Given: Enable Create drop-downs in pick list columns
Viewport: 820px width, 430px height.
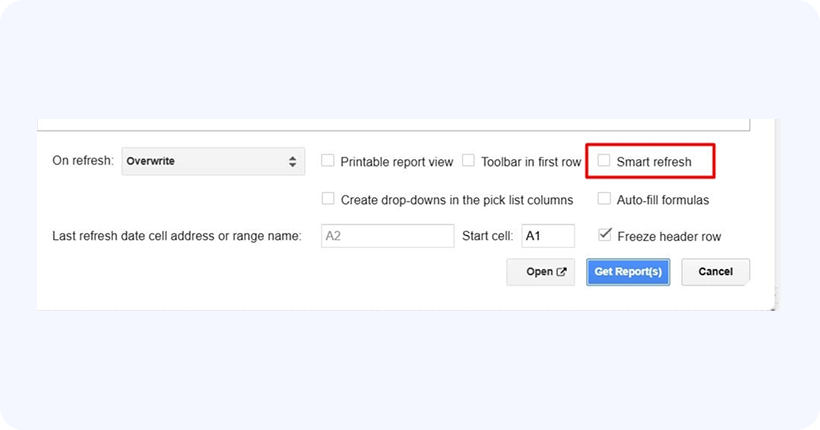Looking at the screenshot, I should pyautogui.click(x=328, y=199).
